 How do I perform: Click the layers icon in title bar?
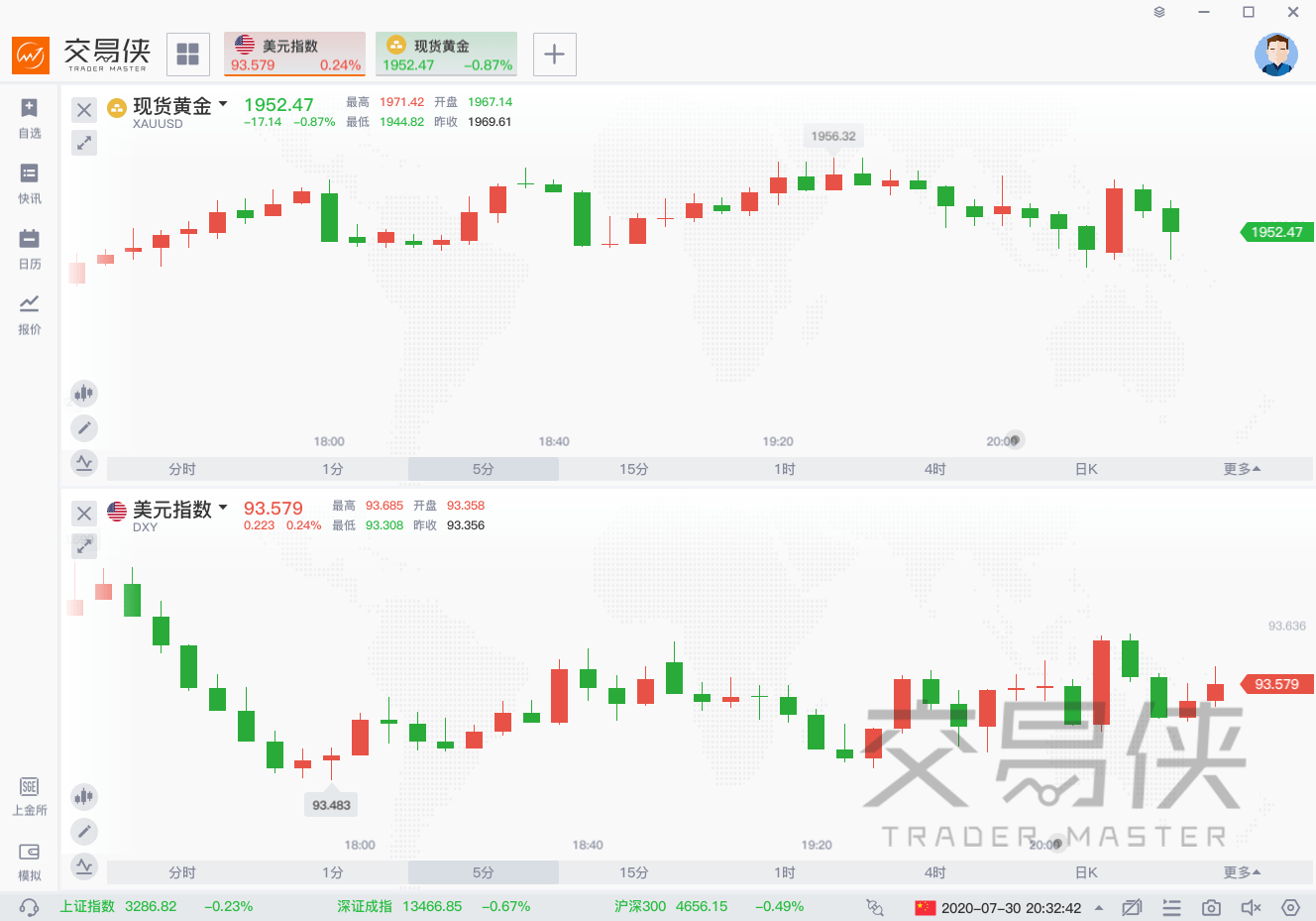(x=1159, y=12)
